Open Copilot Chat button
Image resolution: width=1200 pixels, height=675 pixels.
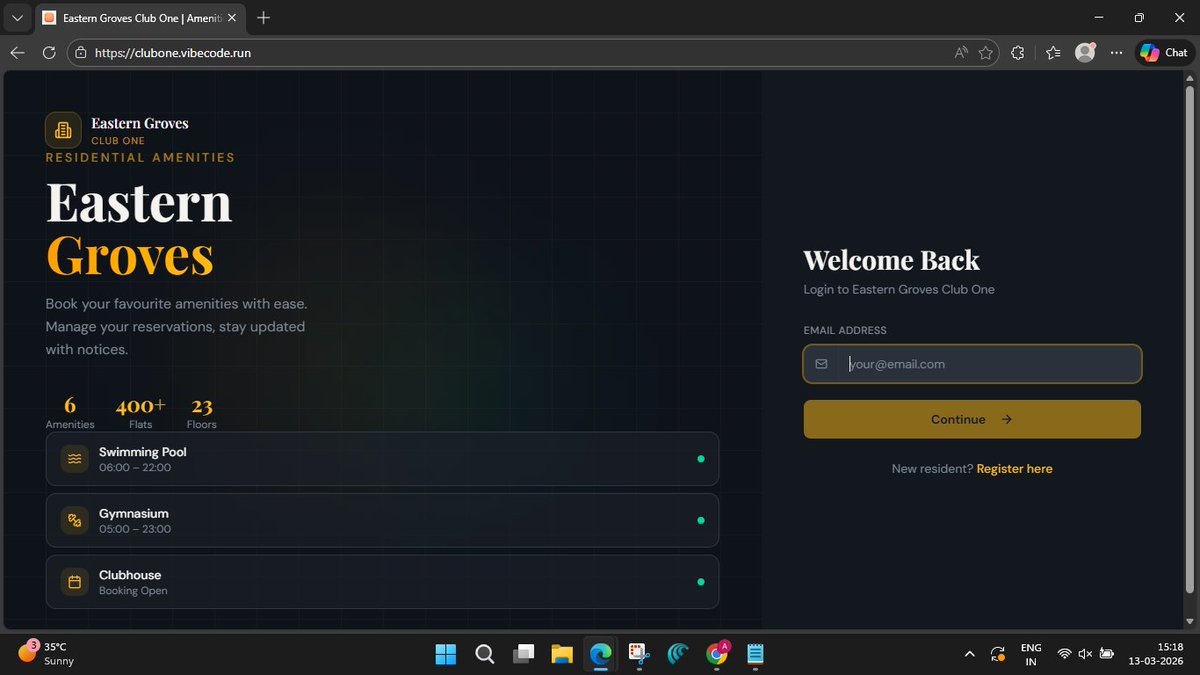[1164, 53]
